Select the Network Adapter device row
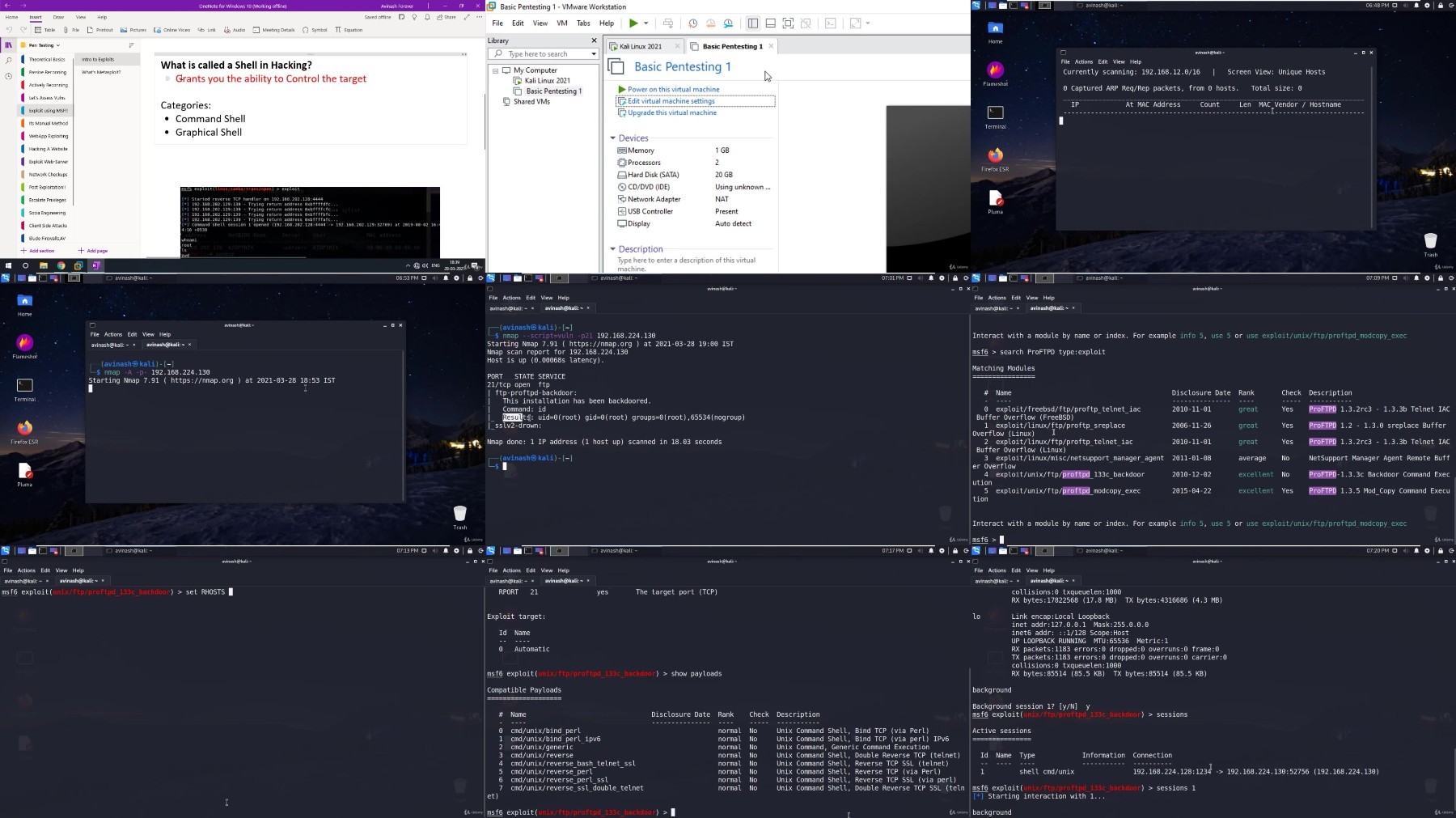This screenshot has width=1456, height=818. point(693,199)
